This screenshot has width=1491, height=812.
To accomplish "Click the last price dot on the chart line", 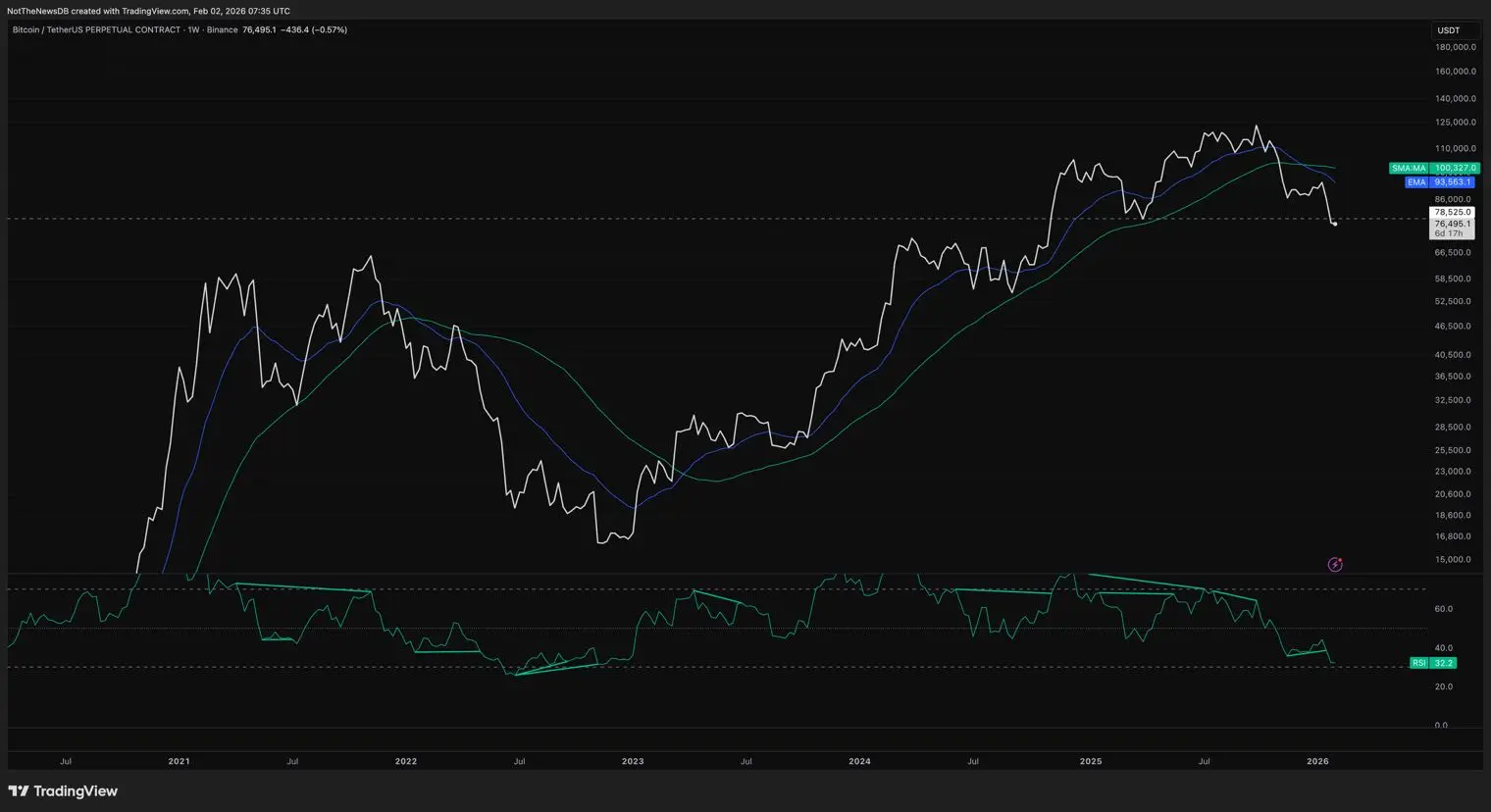I will 1335,224.
